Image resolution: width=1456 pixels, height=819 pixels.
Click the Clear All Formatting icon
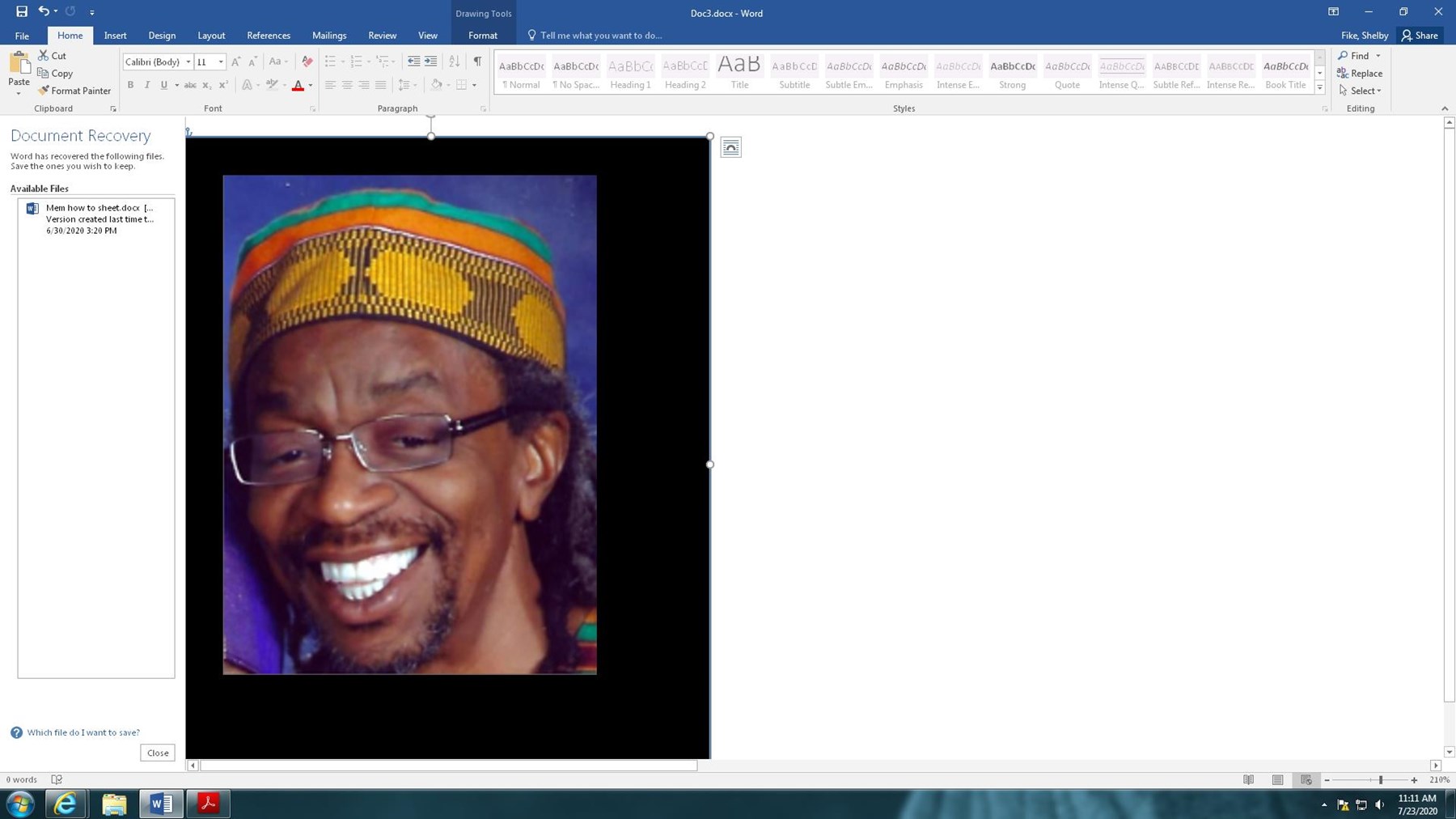[307, 62]
